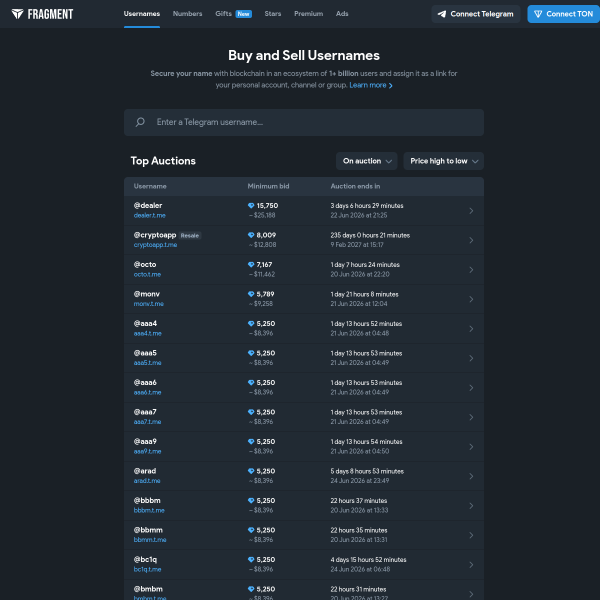Click the '22 hours 35 minutes' text

coord(359,530)
